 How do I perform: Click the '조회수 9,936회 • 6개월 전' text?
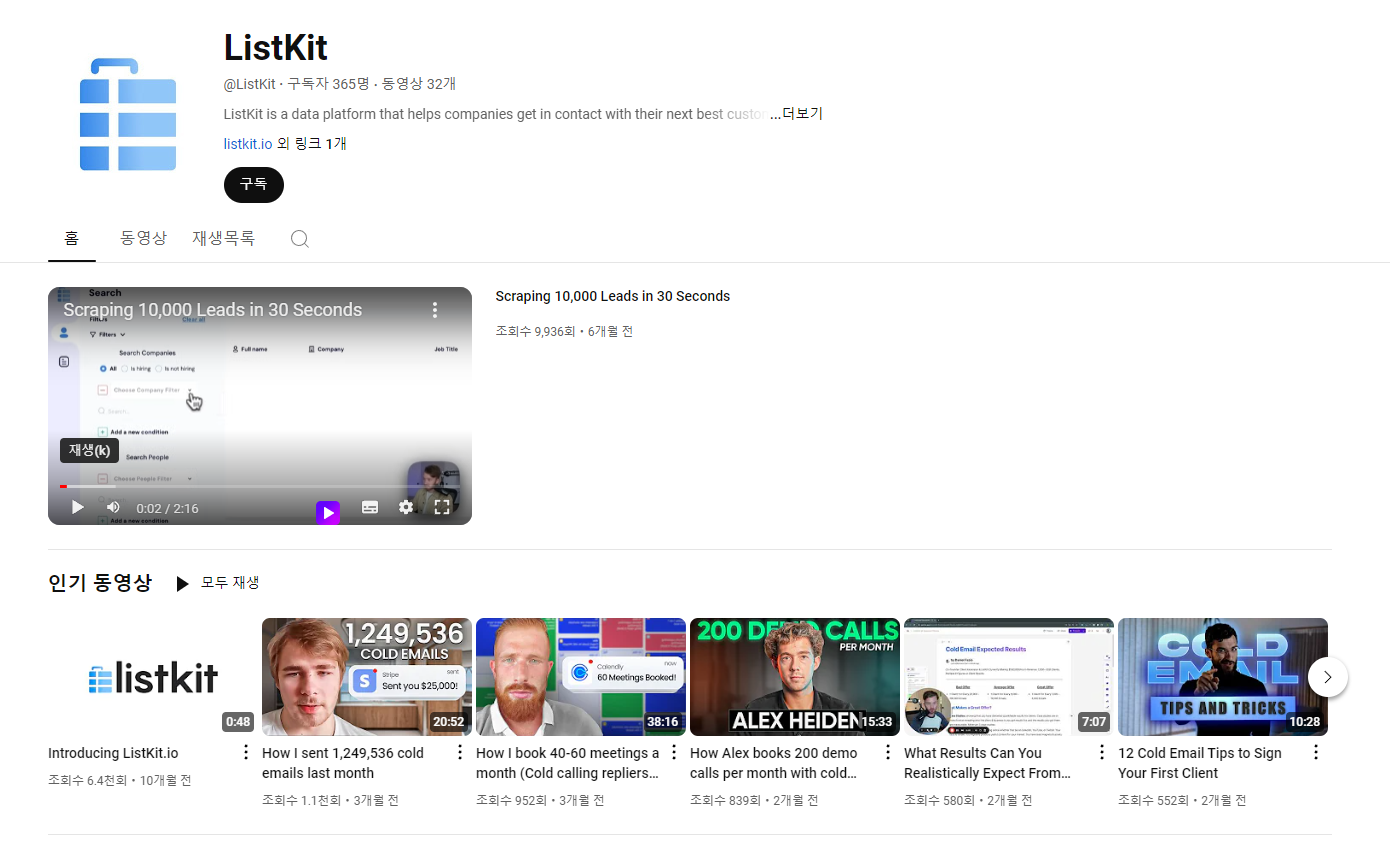(564, 331)
